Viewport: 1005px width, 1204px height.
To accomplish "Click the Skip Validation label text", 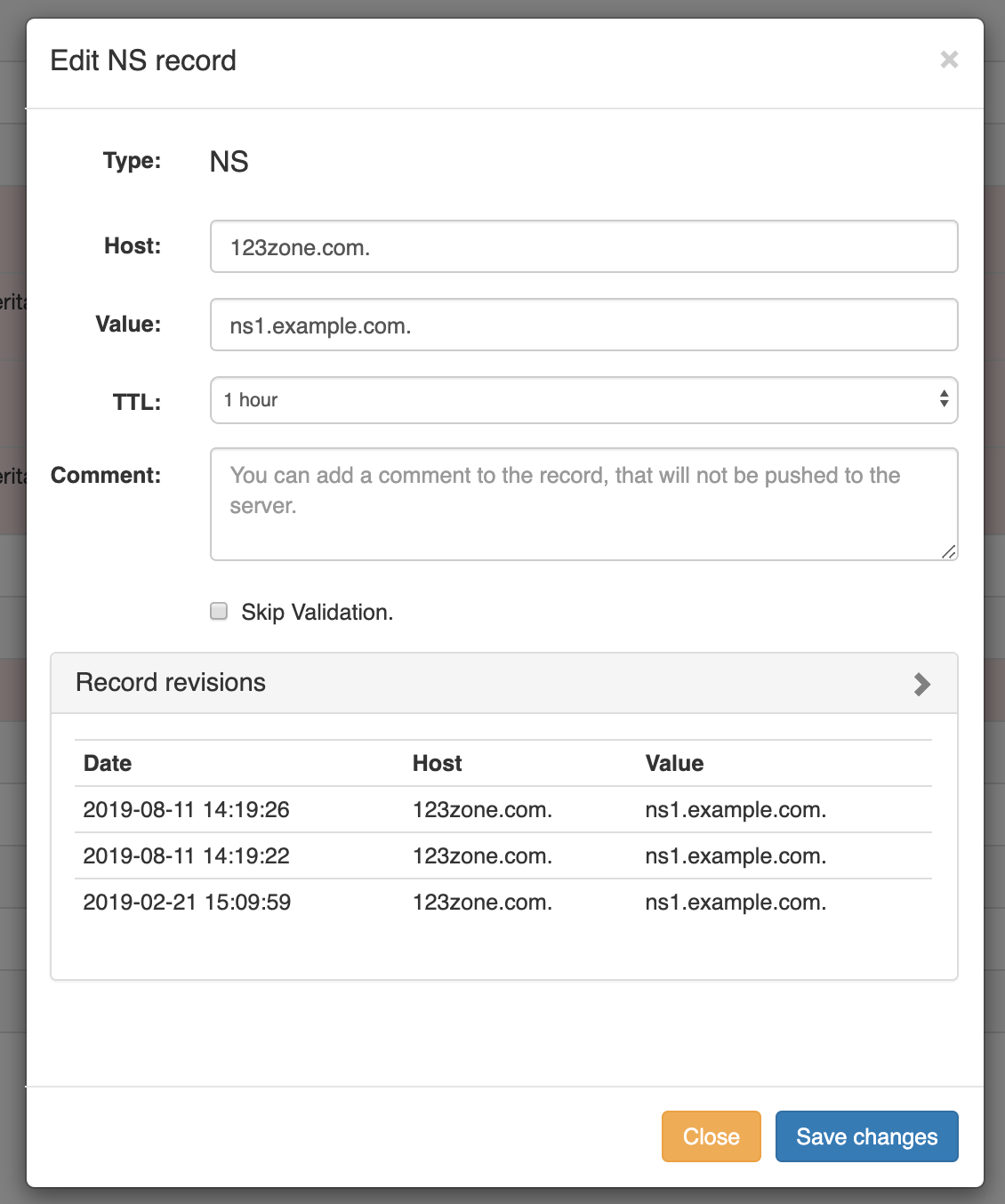I will [x=317, y=612].
